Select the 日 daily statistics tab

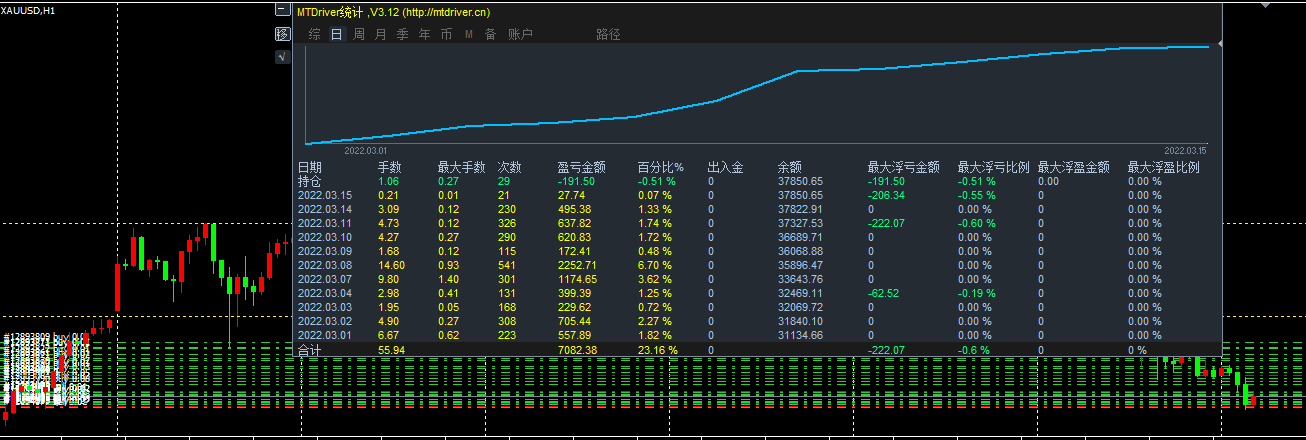click(336, 34)
